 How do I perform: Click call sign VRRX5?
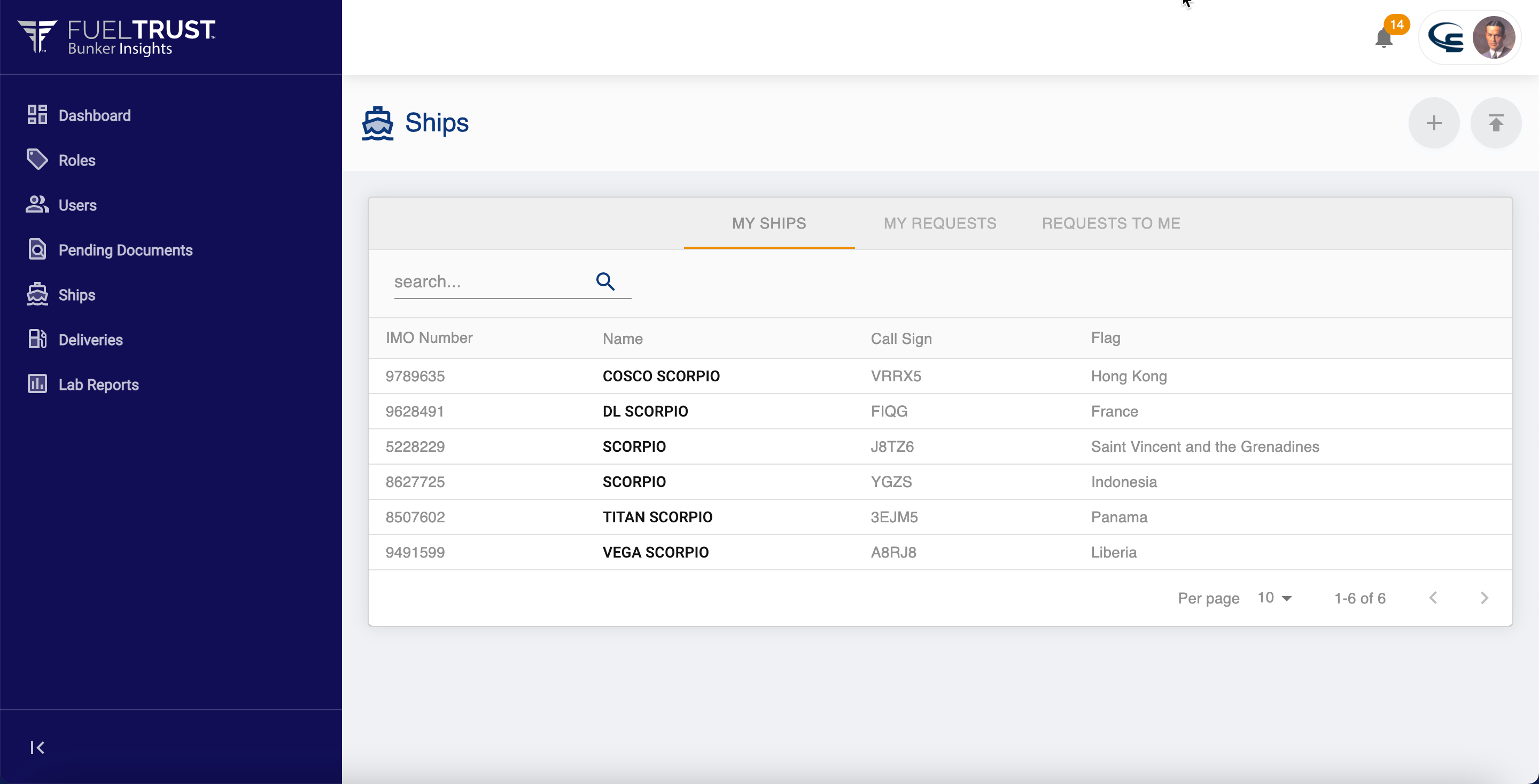(x=896, y=376)
